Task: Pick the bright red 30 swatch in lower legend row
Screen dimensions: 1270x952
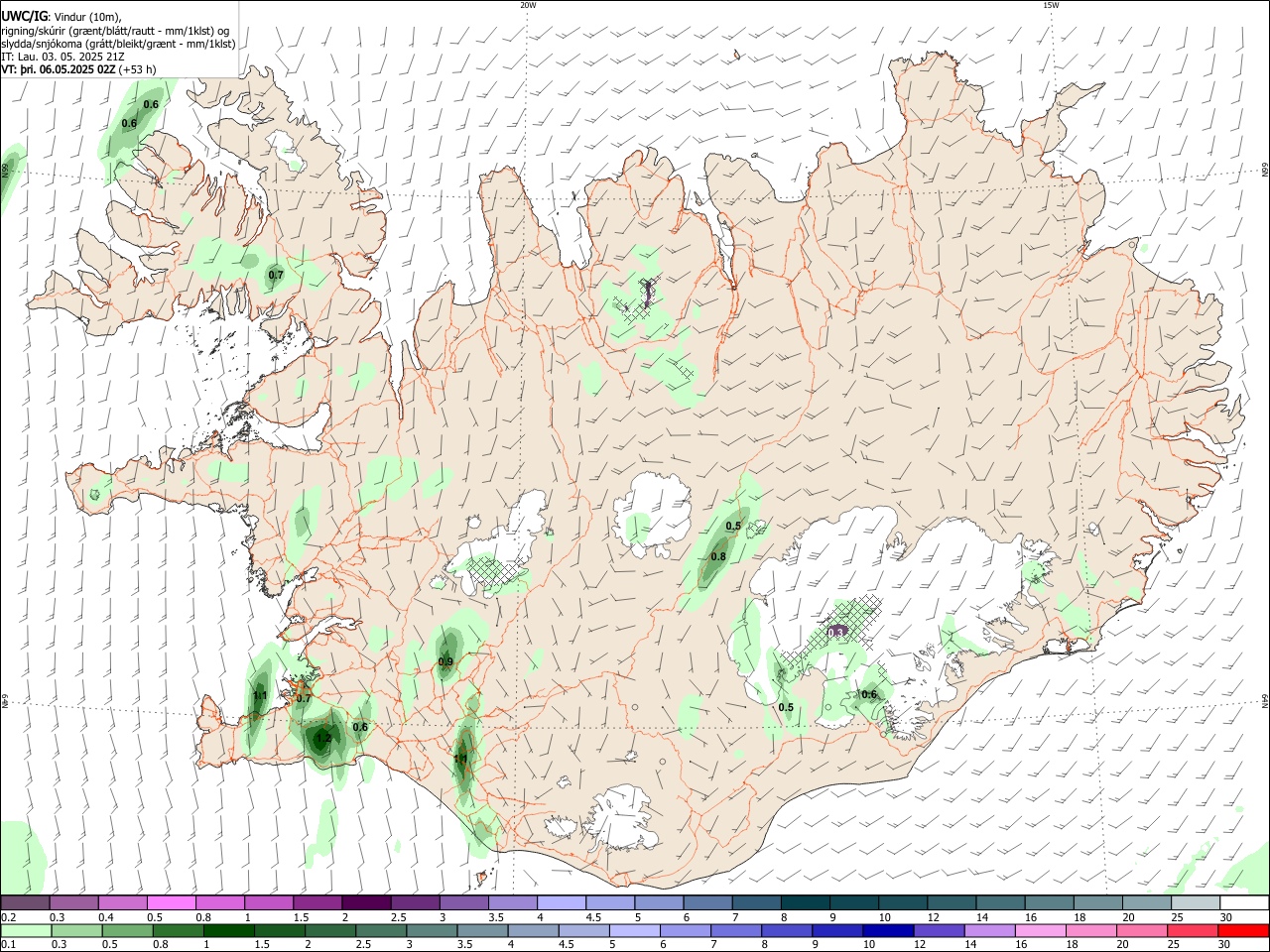Action: click(x=1243, y=931)
